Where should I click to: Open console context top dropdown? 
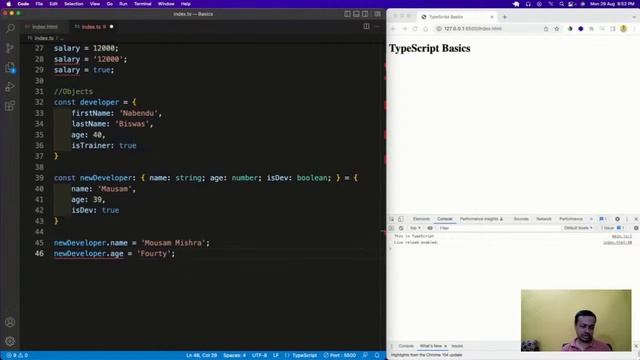(x=415, y=228)
